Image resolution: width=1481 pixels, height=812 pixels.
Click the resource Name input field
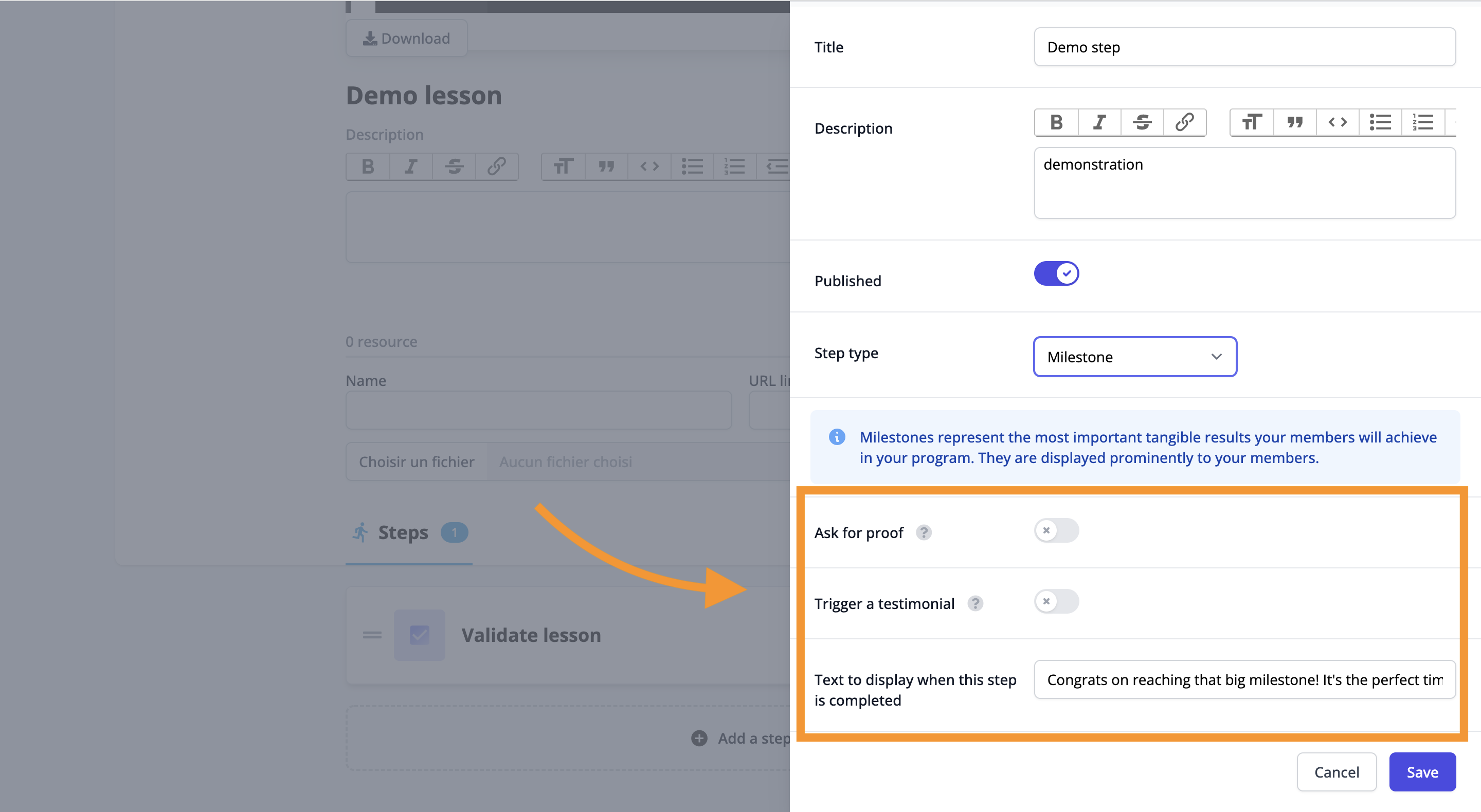pyautogui.click(x=539, y=410)
